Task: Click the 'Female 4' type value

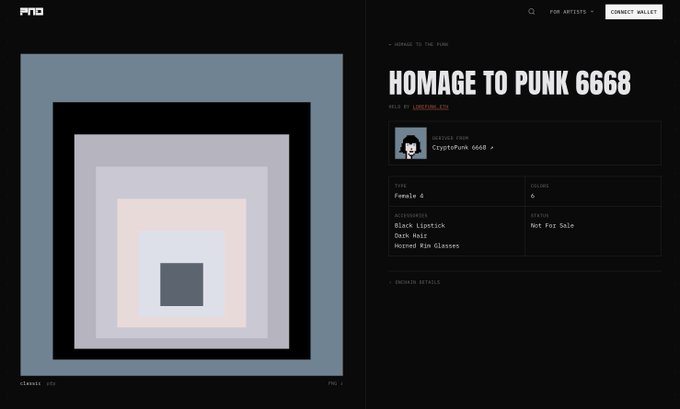Action: click(x=409, y=196)
